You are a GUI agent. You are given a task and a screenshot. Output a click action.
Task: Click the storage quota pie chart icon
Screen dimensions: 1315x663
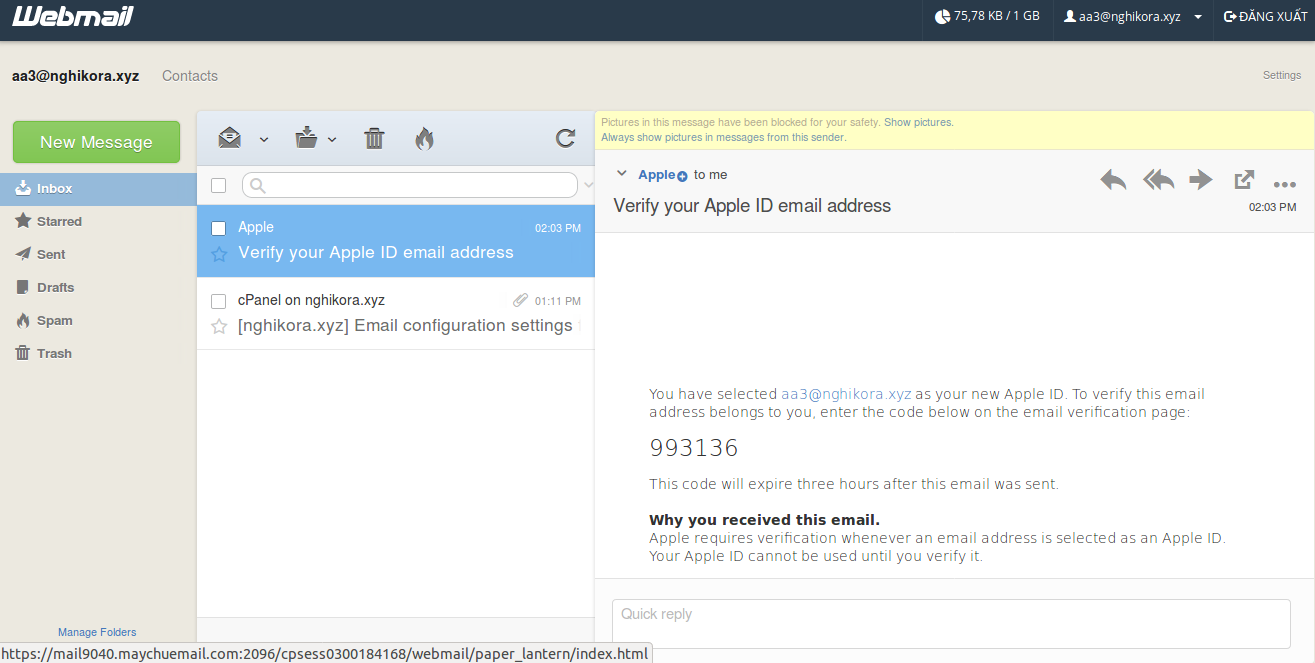pos(942,16)
